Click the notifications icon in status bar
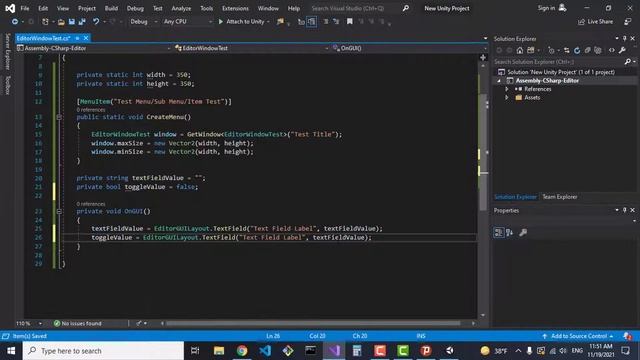Image resolution: width=640 pixels, height=360 pixels. [x=627, y=336]
